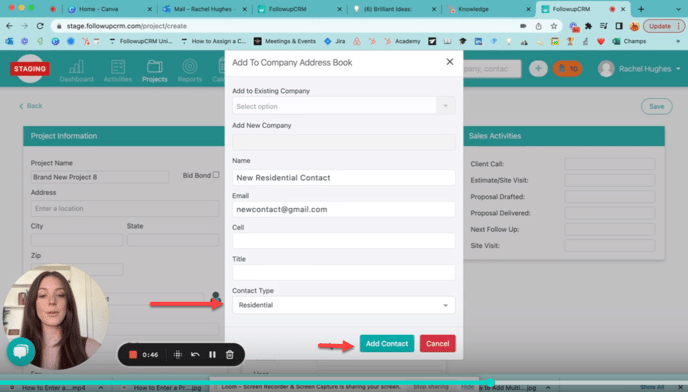Screen dimensions: 688x392
Task: Click the Cell field in dialog
Action: tap(344, 241)
